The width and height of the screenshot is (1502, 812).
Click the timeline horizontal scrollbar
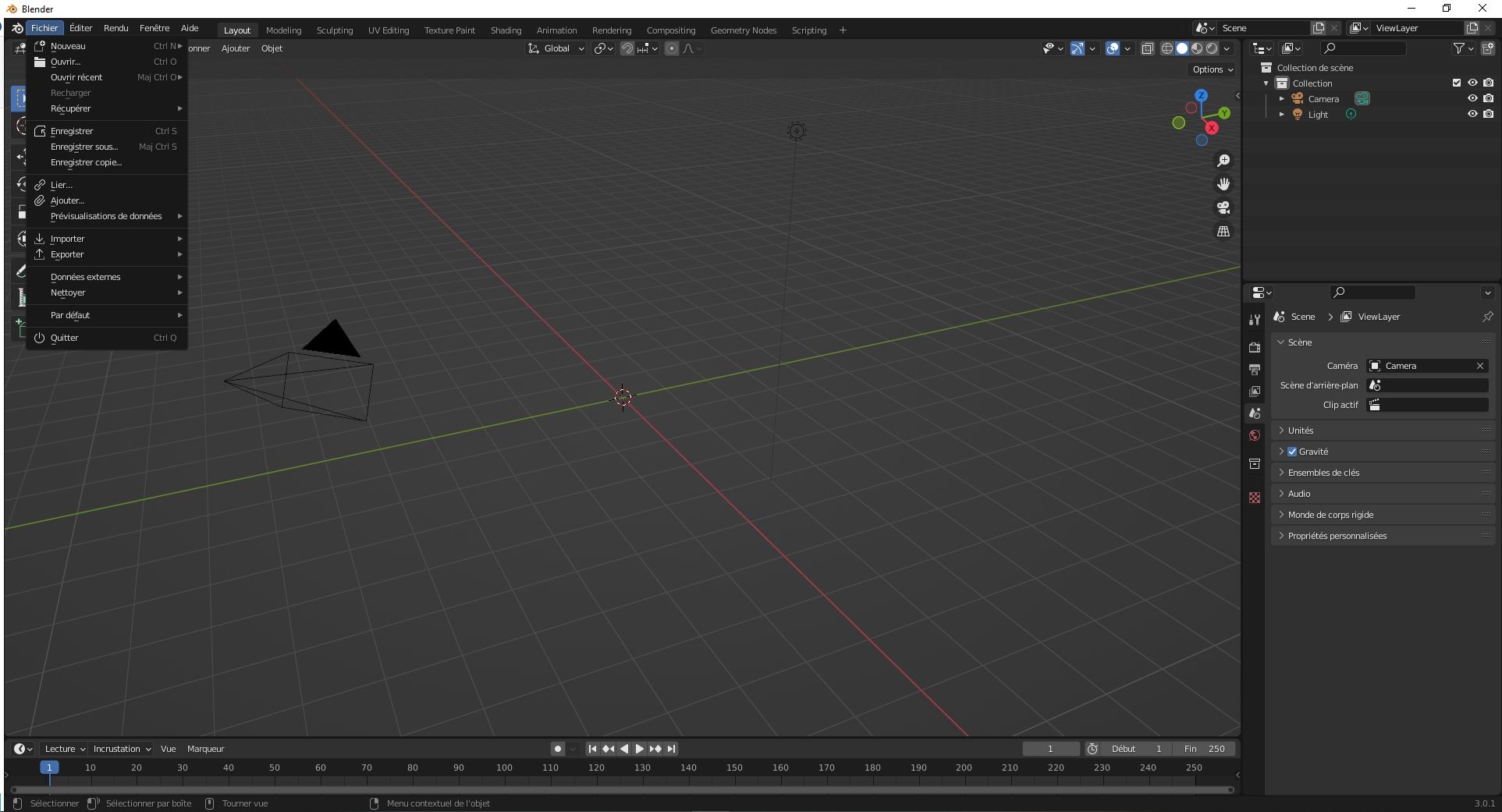click(x=622, y=789)
